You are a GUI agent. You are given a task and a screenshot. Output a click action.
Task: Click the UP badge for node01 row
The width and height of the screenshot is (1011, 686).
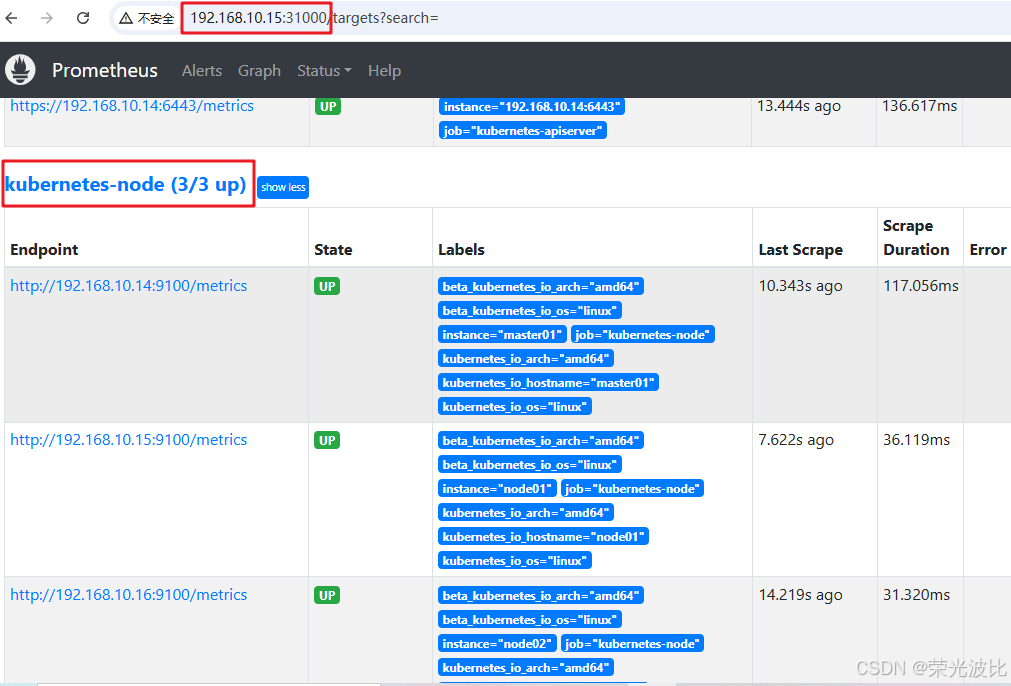(x=327, y=440)
